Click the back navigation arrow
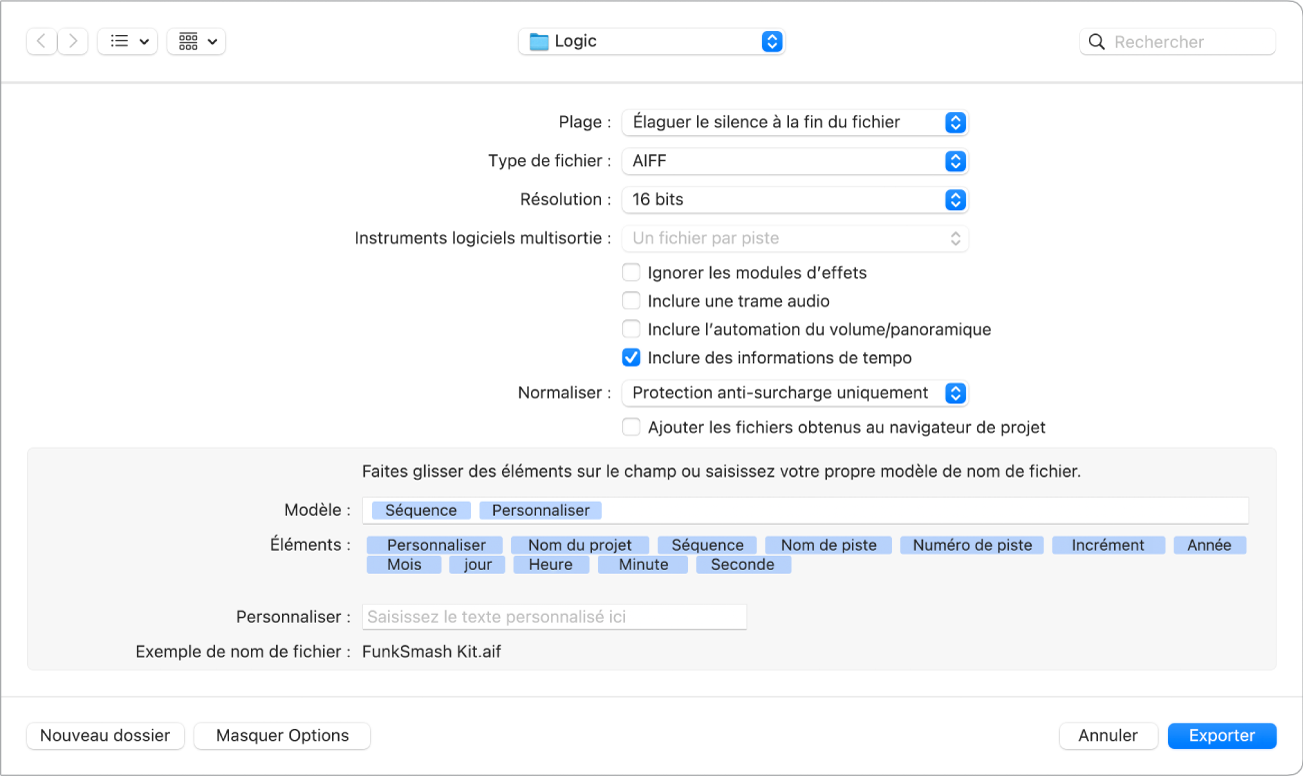 pos(41,41)
